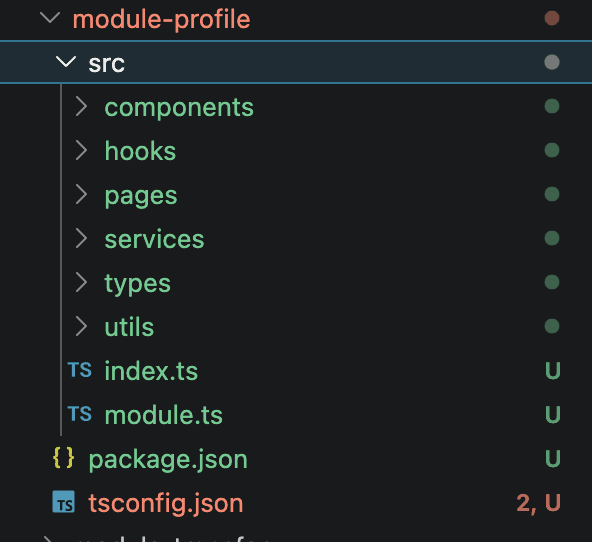Click the green status dot on components

coord(552,106)
